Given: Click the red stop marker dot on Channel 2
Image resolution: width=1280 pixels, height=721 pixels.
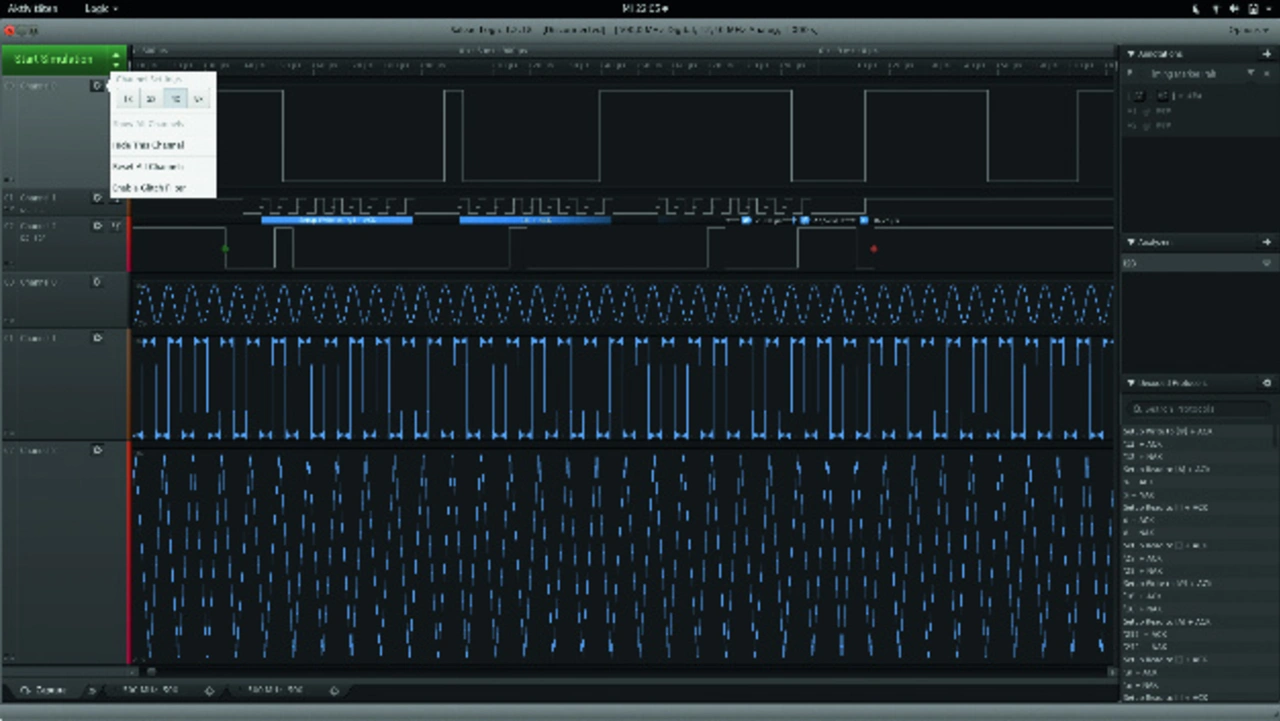Looking at the screenshot, I should click(874, 248).
